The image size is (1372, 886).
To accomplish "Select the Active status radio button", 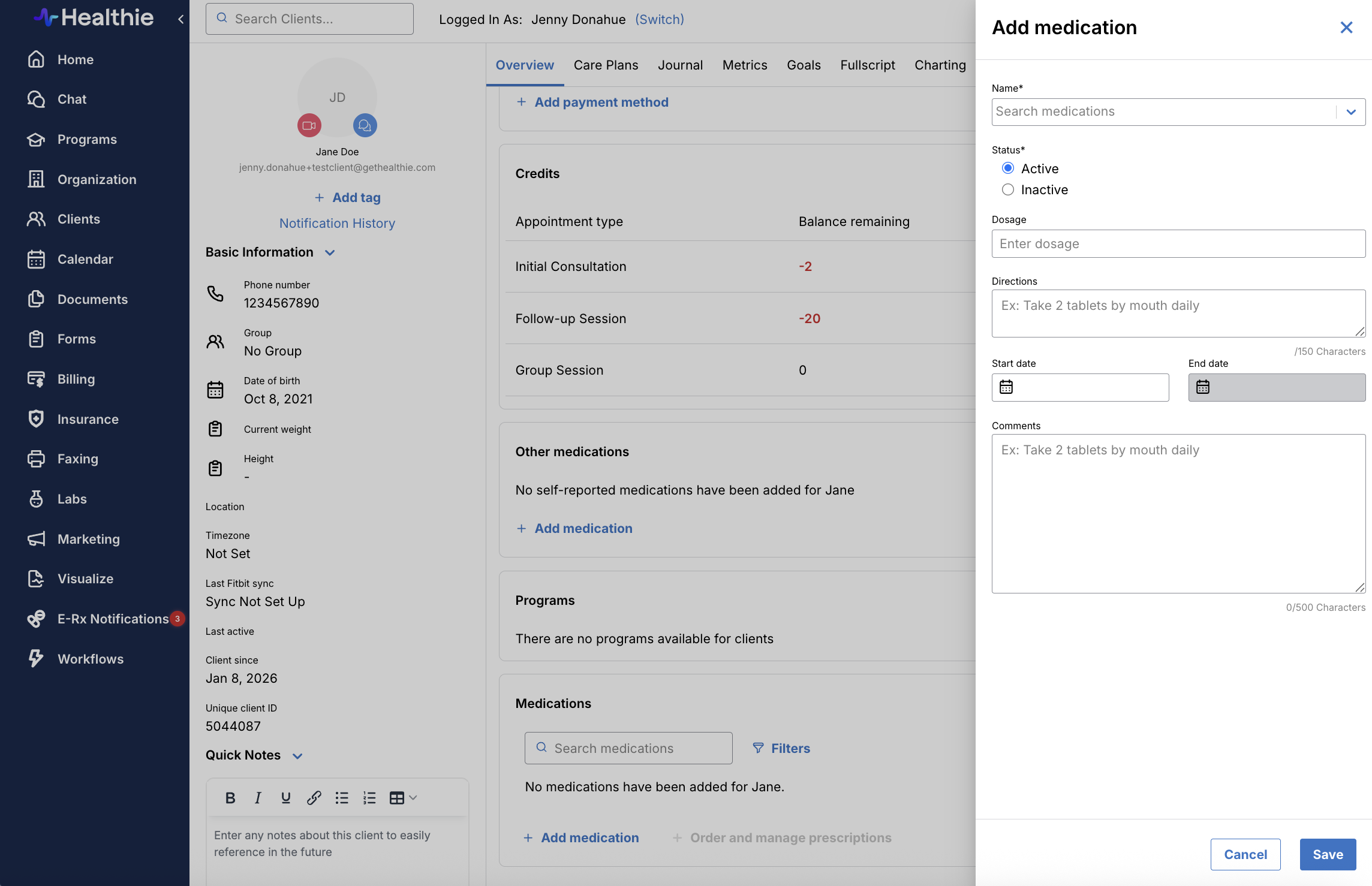I will click(x=1008, y=168).
